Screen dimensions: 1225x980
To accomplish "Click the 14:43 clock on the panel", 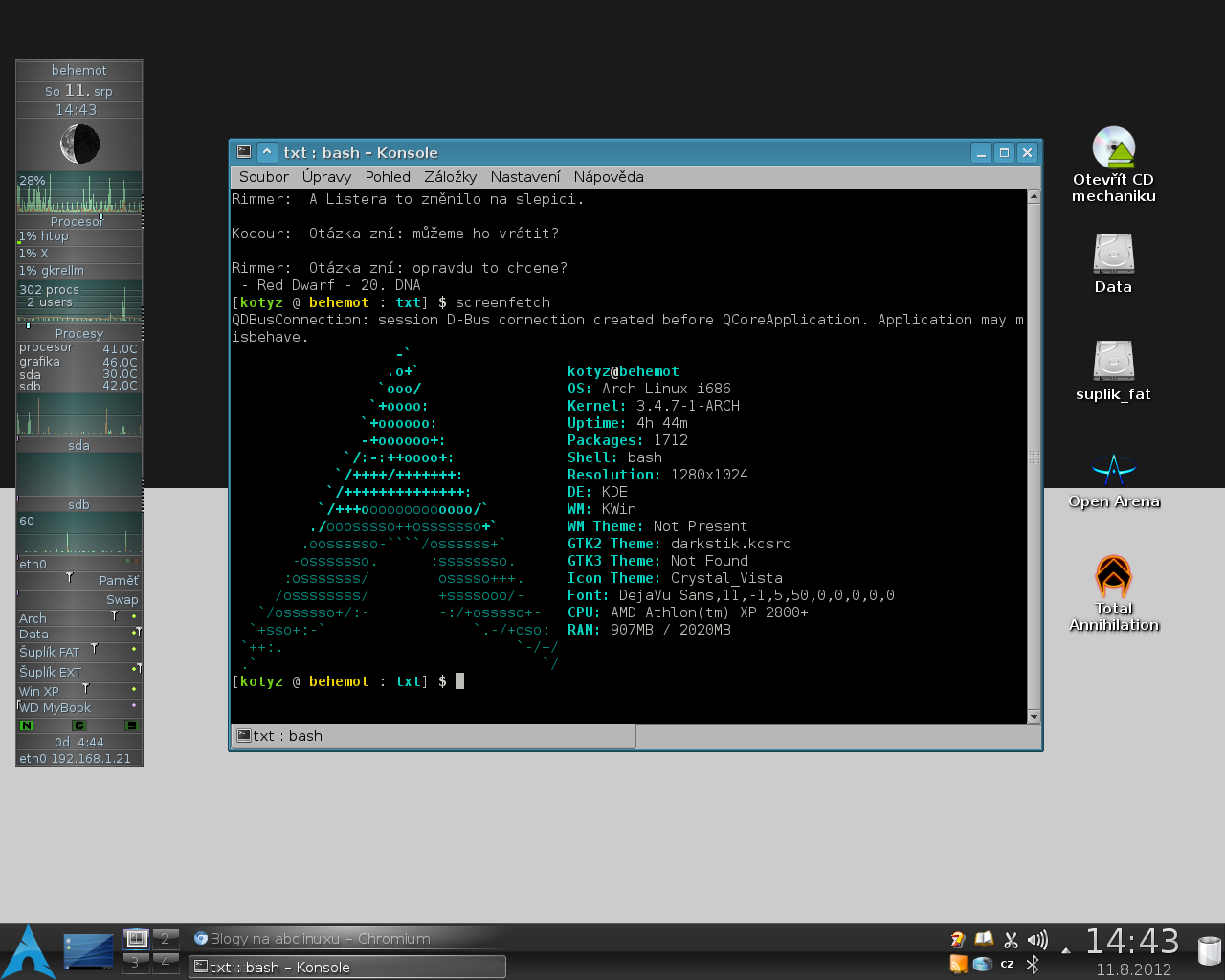I will (x=1132, y=942).
